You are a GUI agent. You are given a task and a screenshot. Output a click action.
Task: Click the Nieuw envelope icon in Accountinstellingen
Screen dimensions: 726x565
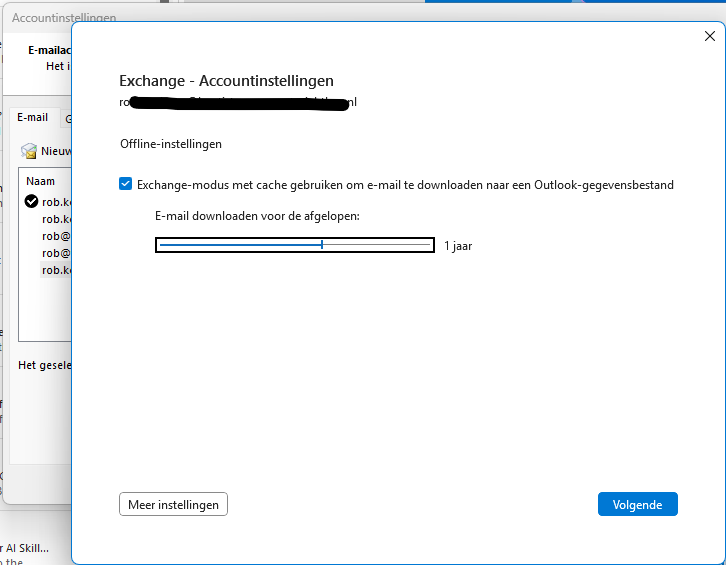[x=29, y=151]
